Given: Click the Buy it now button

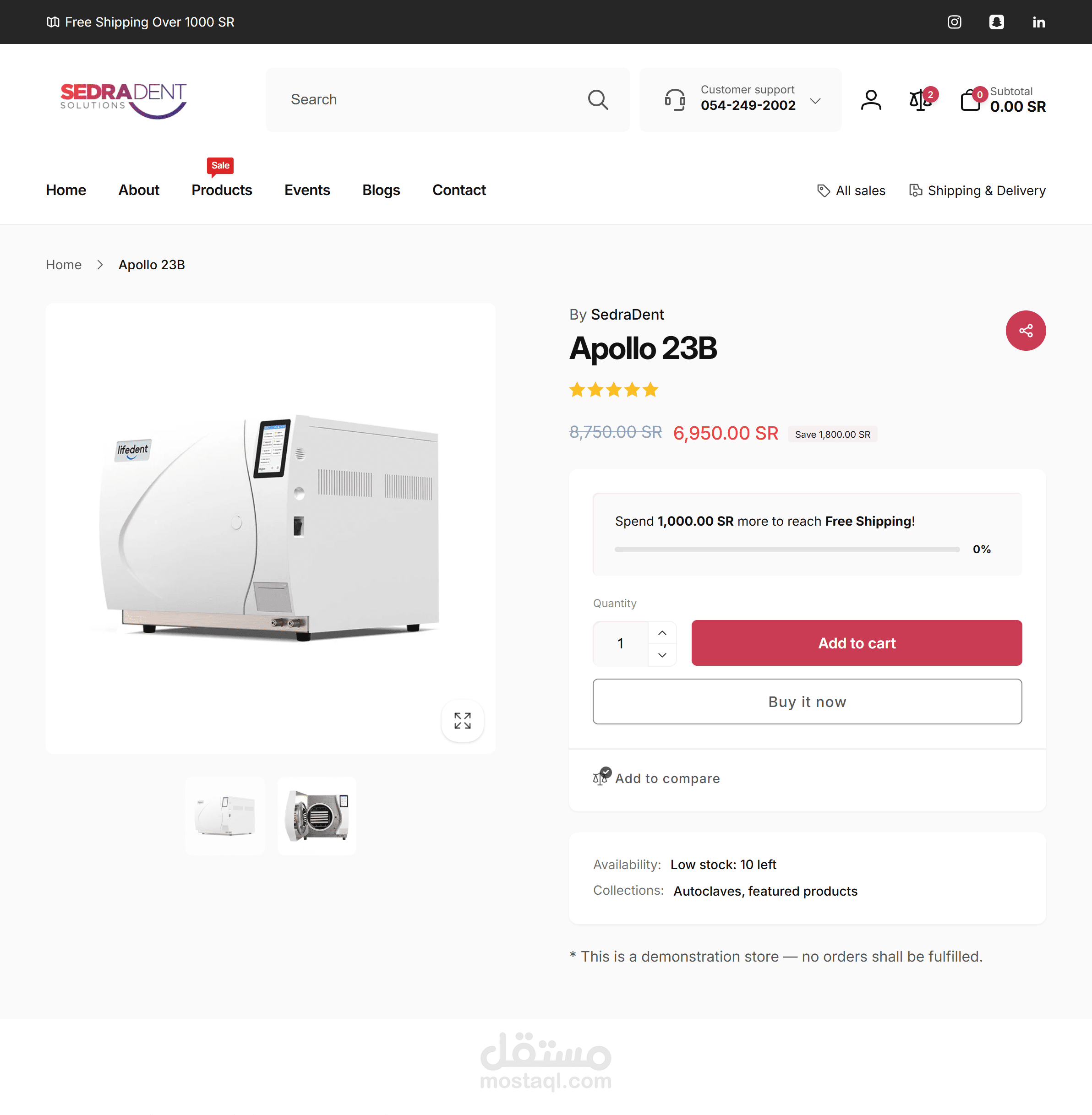Looking at the screenshot, I should pos(807,702).
